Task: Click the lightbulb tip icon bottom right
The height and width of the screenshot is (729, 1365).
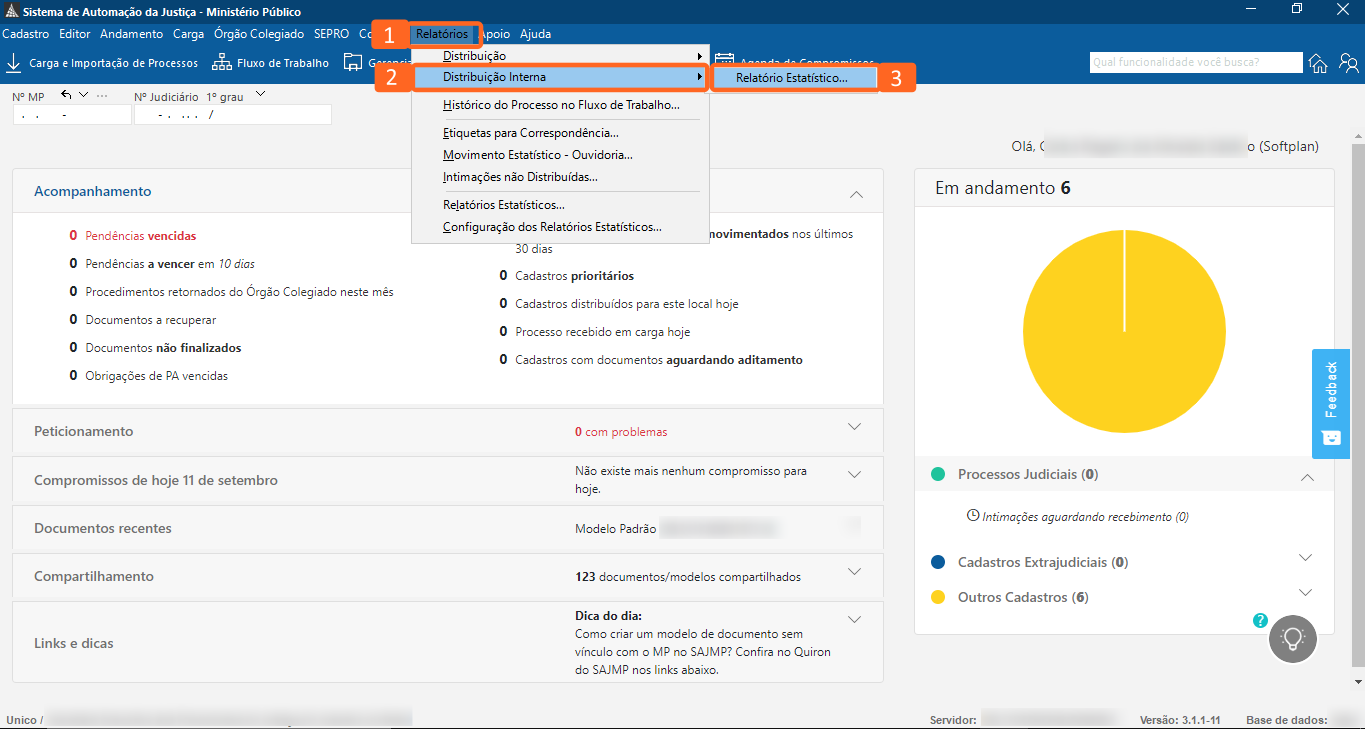Action: point(1292,639)
